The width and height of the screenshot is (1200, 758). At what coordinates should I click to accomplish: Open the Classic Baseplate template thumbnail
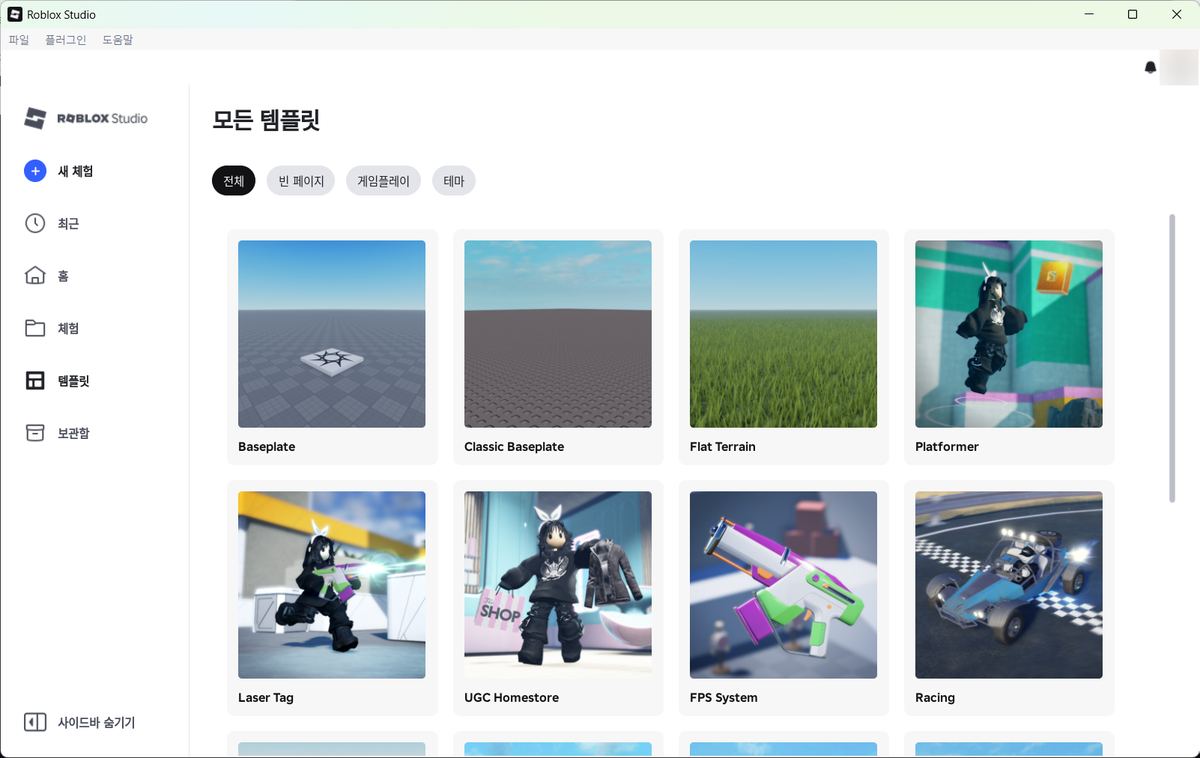pyautogui.click(x=558, y=334)
